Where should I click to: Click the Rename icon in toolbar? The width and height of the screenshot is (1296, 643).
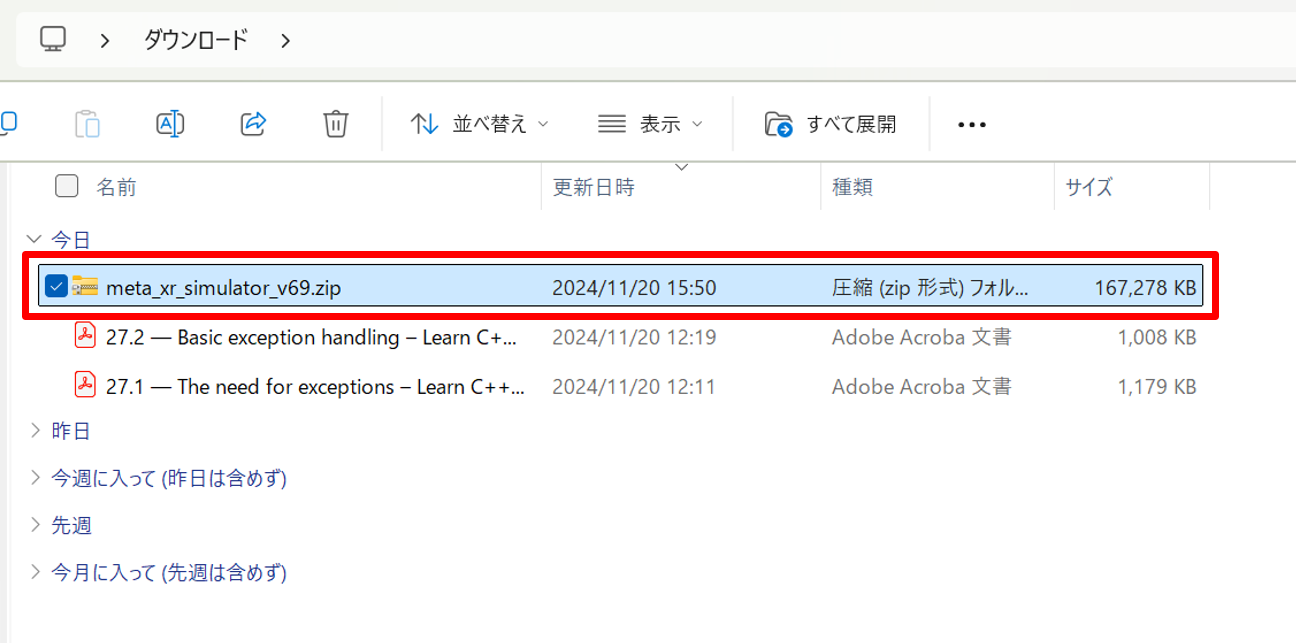(x=170, y=124)
